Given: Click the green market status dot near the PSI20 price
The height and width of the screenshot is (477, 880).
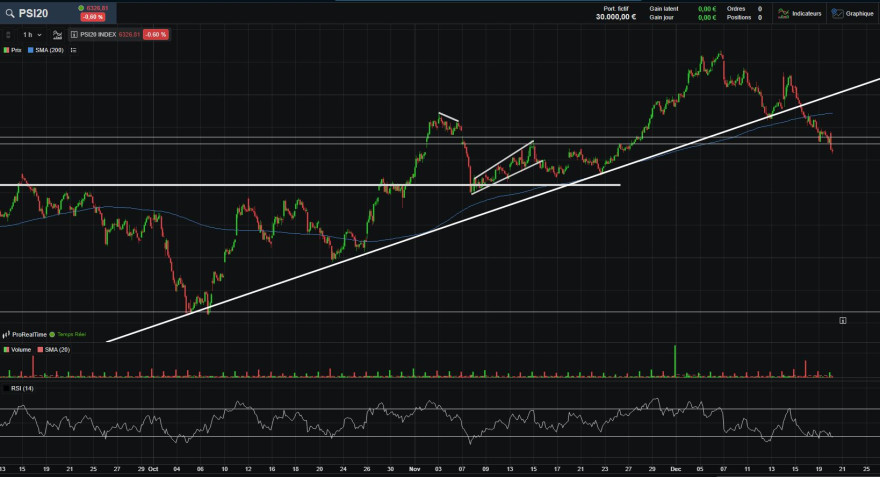Looking at the screenshot, I should click(81, 8).
